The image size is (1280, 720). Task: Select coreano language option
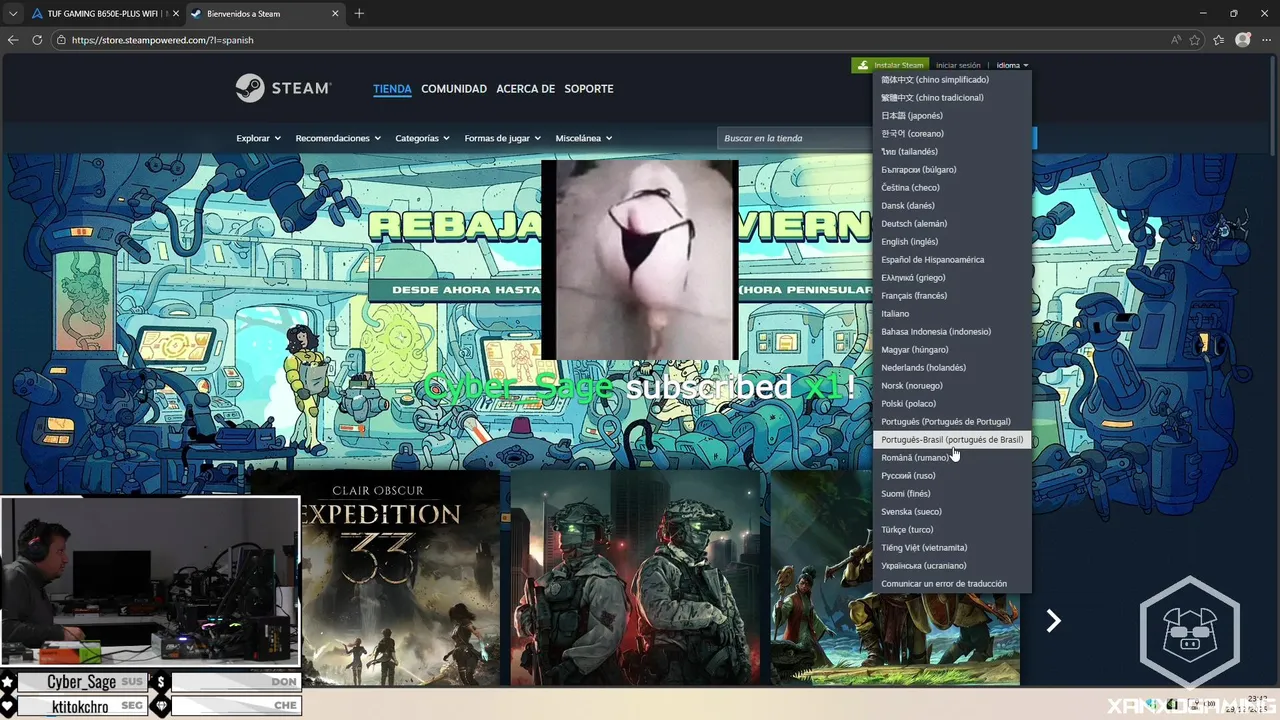951,134
